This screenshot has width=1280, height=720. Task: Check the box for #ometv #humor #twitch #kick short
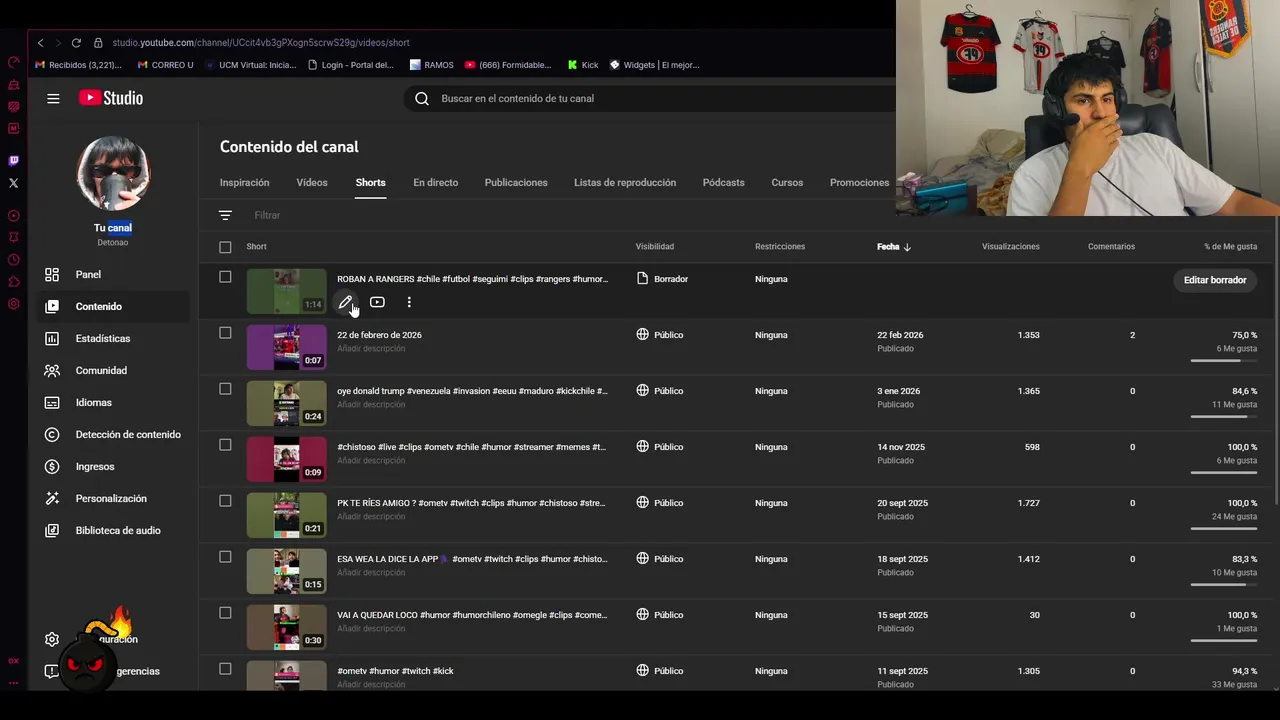tap(225, 669)
